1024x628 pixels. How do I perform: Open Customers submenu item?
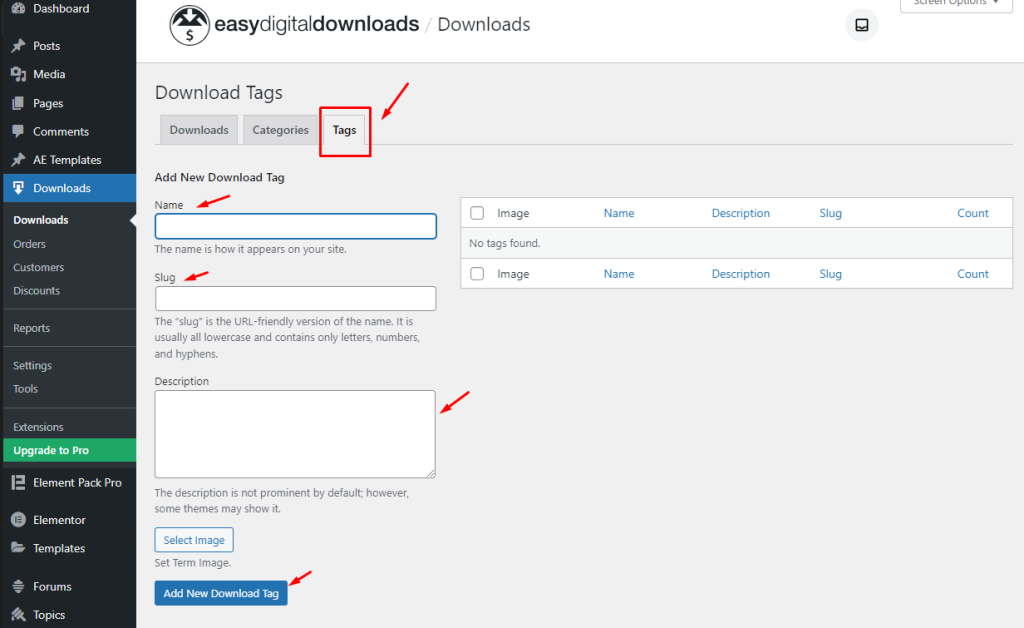(x=39, y=267)
